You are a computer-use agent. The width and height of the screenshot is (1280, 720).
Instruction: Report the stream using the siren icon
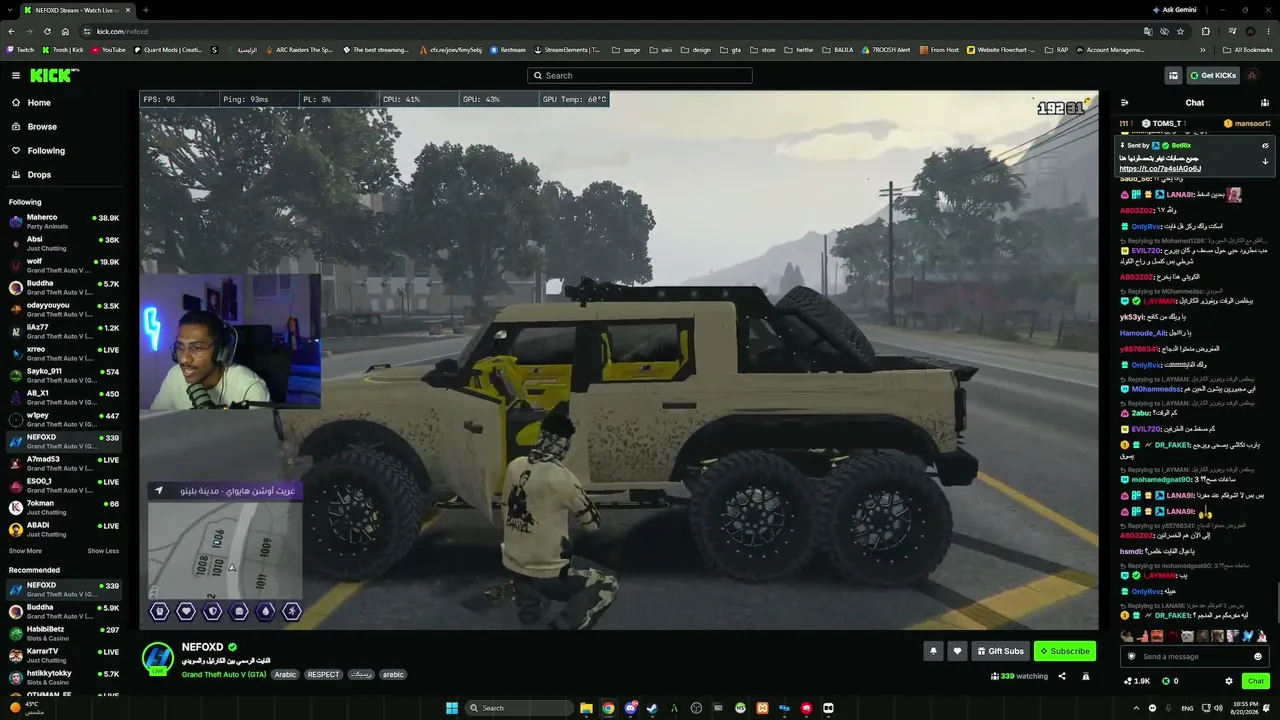[1086, 676]
